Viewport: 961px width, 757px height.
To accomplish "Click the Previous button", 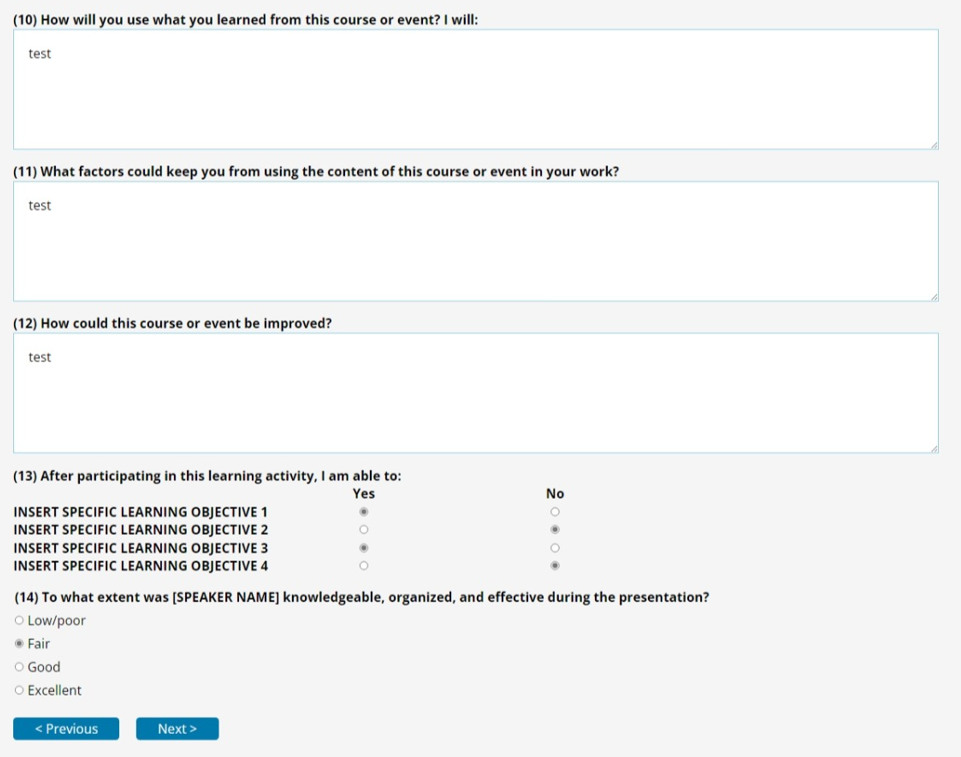I will point(66,729).
